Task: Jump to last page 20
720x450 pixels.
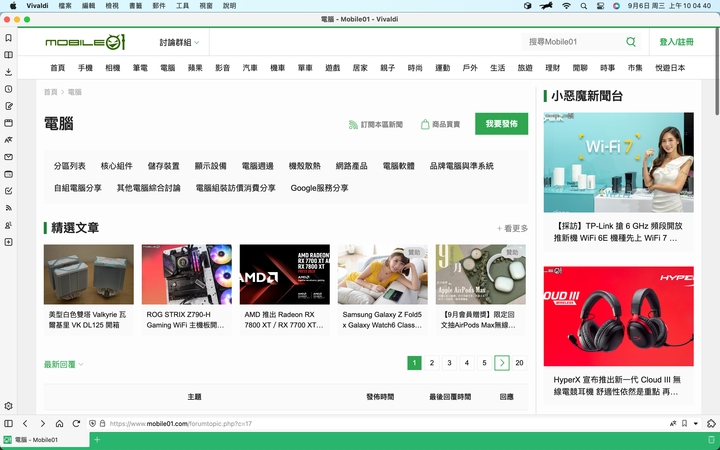Action: (519, 363)
